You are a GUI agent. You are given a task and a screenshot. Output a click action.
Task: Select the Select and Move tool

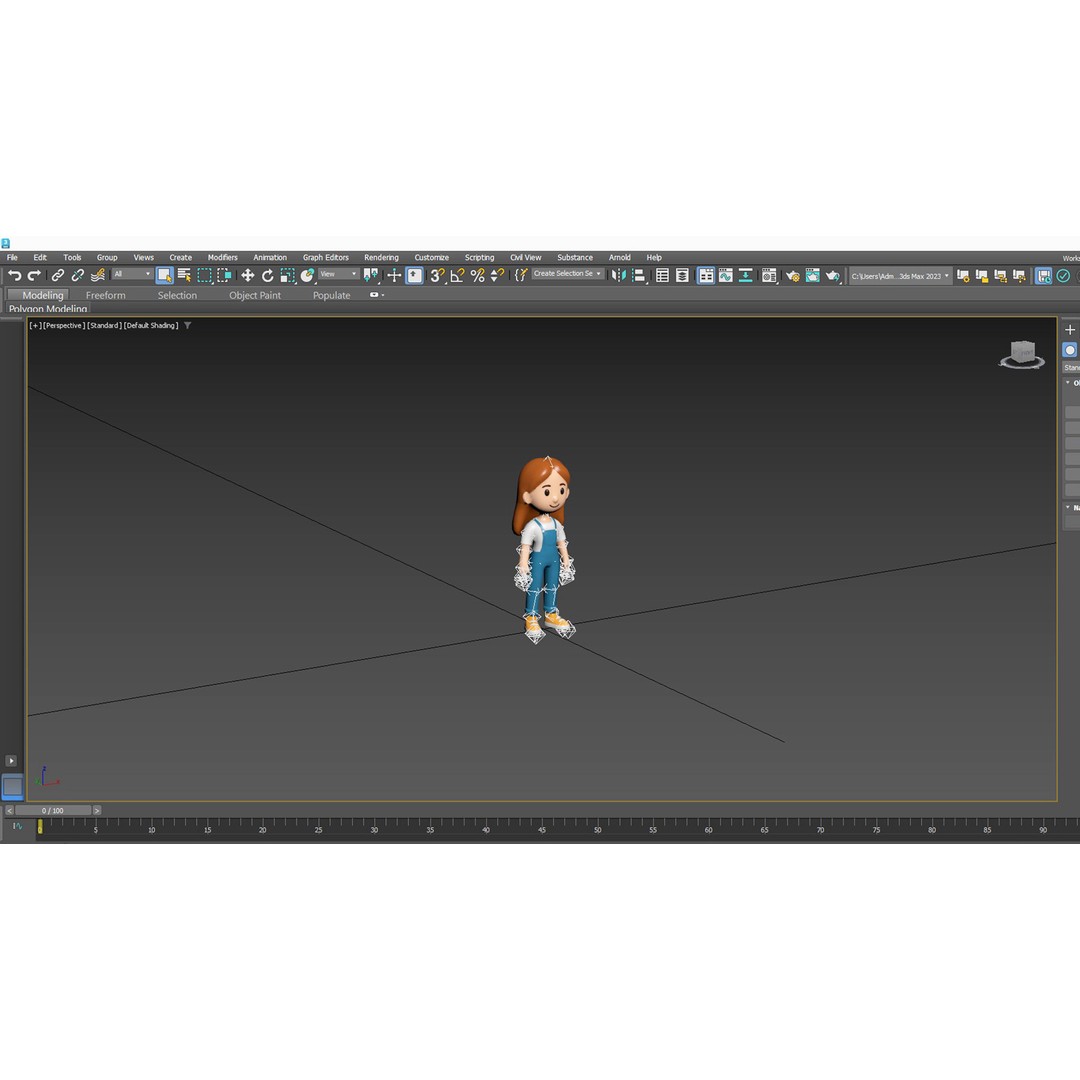(x=247, y=275)
